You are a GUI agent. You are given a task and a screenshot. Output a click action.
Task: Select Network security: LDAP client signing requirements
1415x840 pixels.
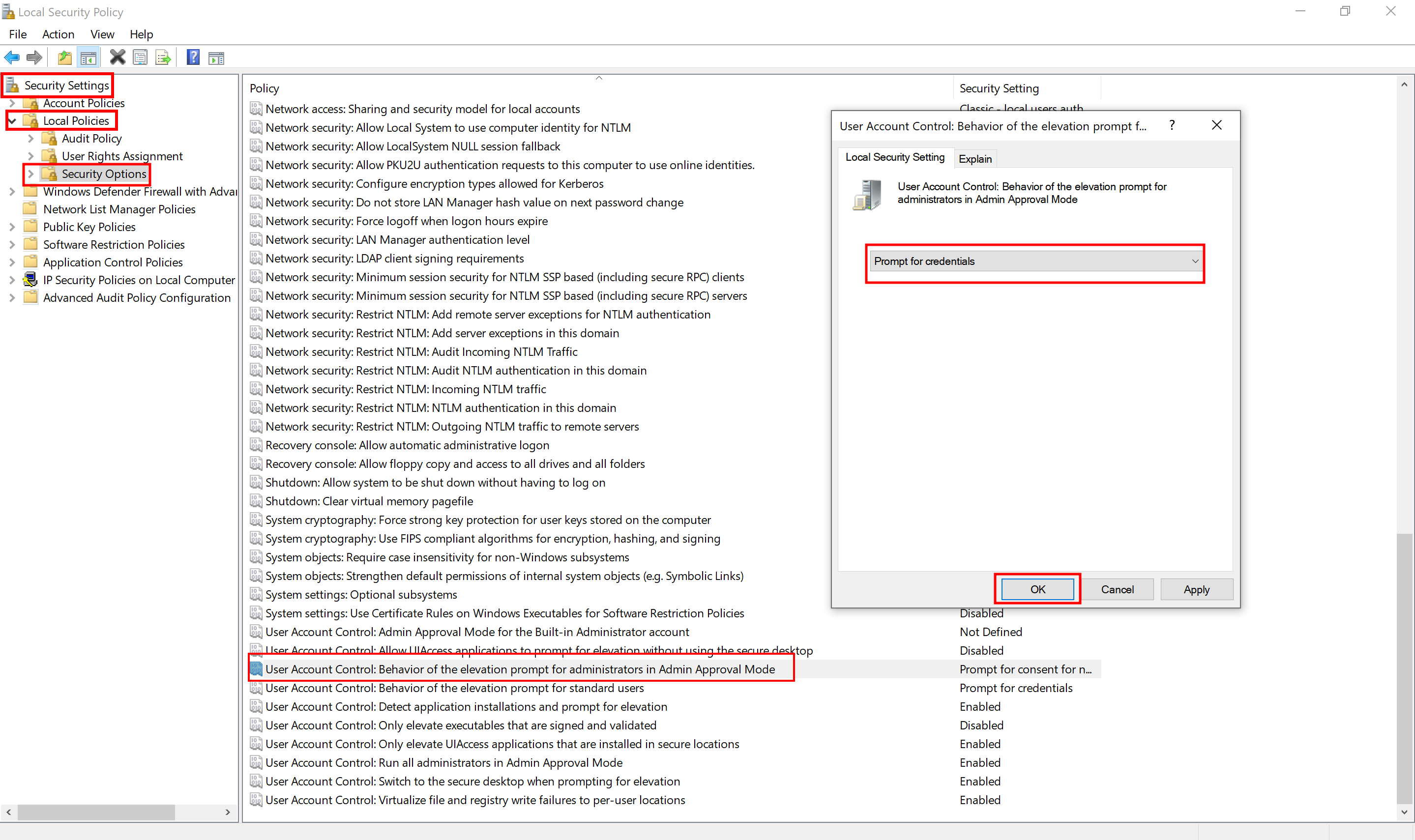click(x=394, y=258)
